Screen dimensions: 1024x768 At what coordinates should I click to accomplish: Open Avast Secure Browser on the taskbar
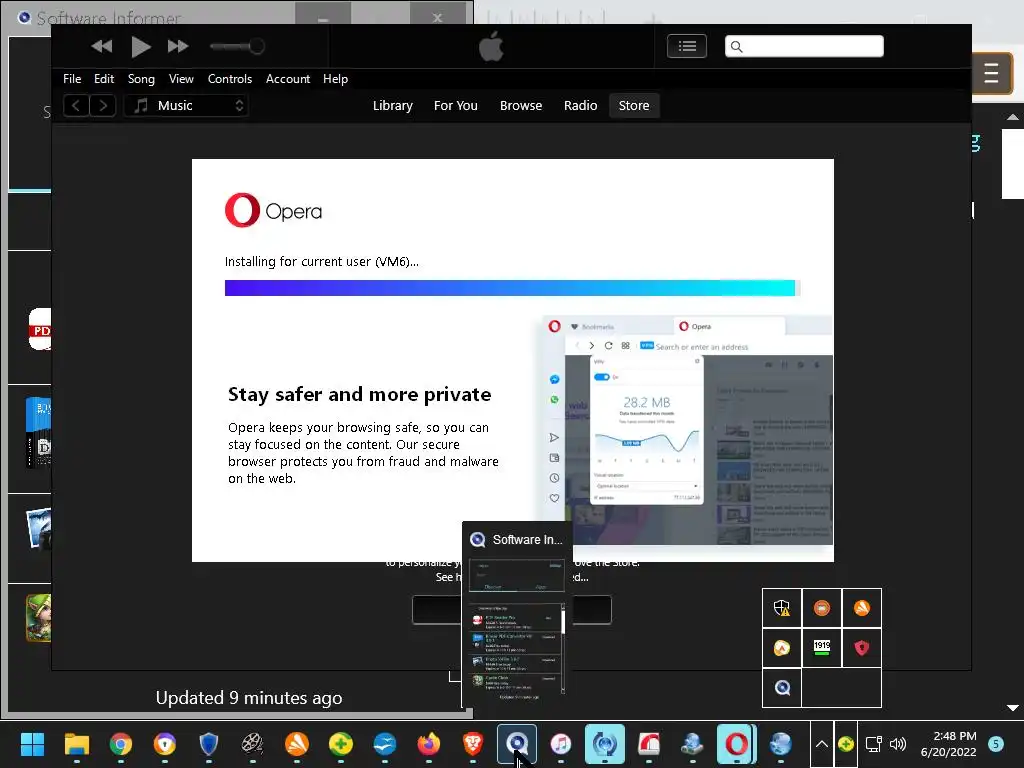click(165, 744)
